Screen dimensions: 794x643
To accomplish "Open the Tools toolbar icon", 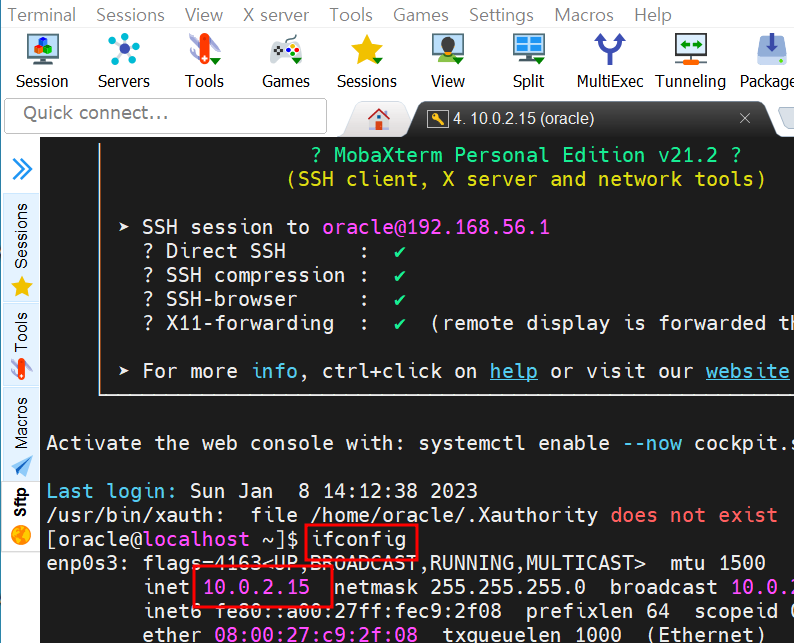I will (x=204, y=61).
